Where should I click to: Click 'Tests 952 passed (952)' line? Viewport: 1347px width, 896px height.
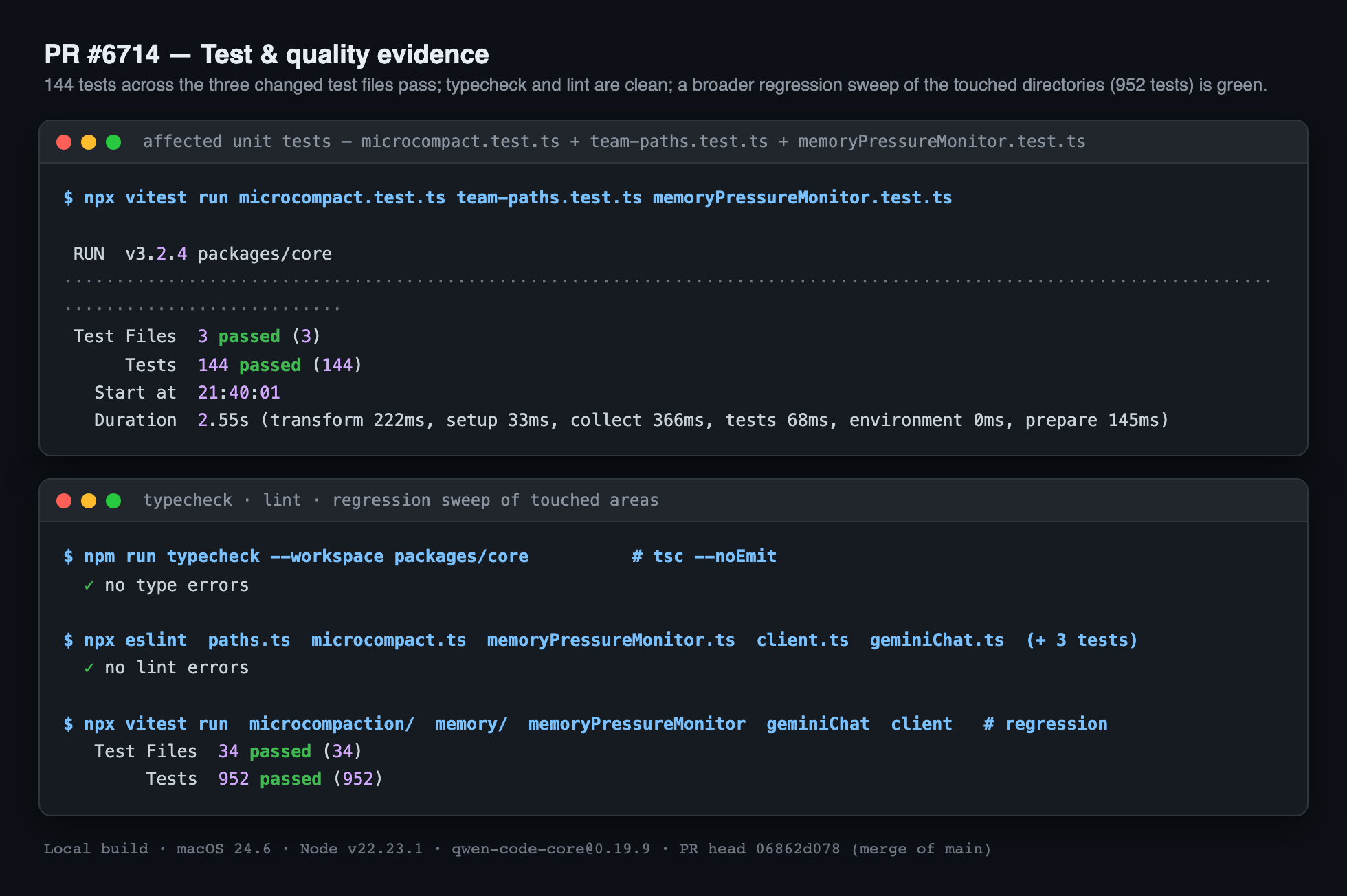point(265,779)
